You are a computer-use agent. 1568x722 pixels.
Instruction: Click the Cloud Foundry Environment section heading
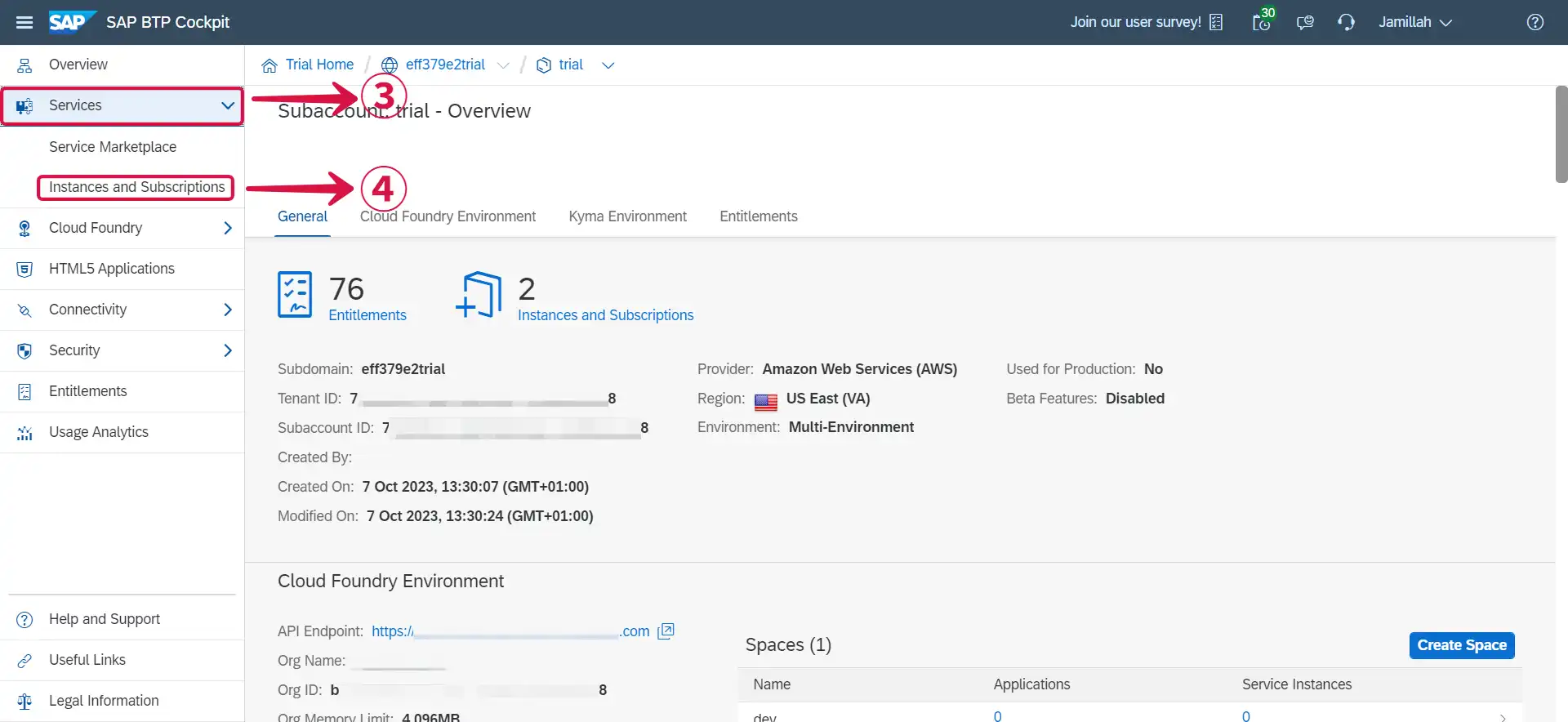390,582
